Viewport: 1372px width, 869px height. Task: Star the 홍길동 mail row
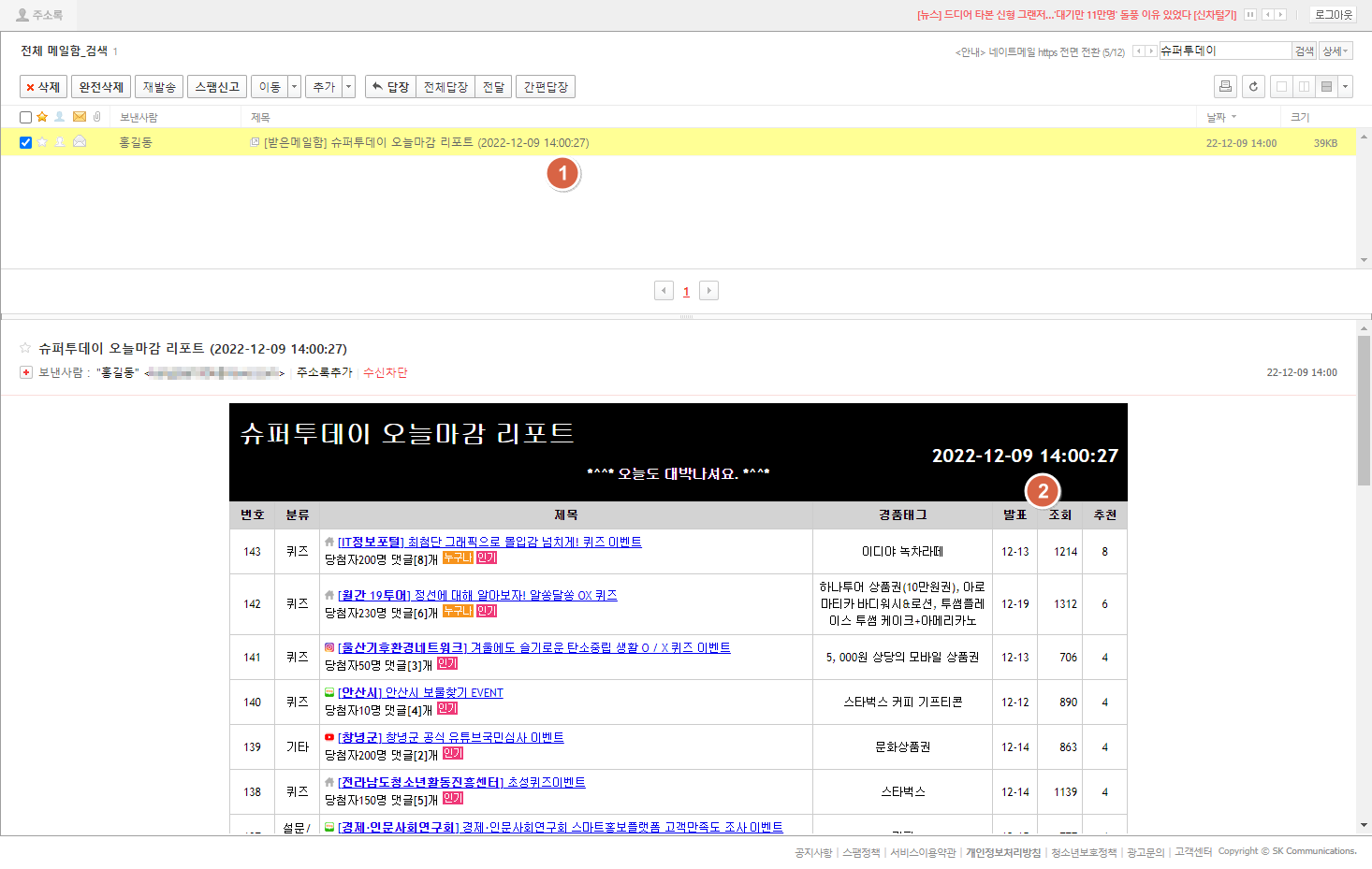pos(42,142)
